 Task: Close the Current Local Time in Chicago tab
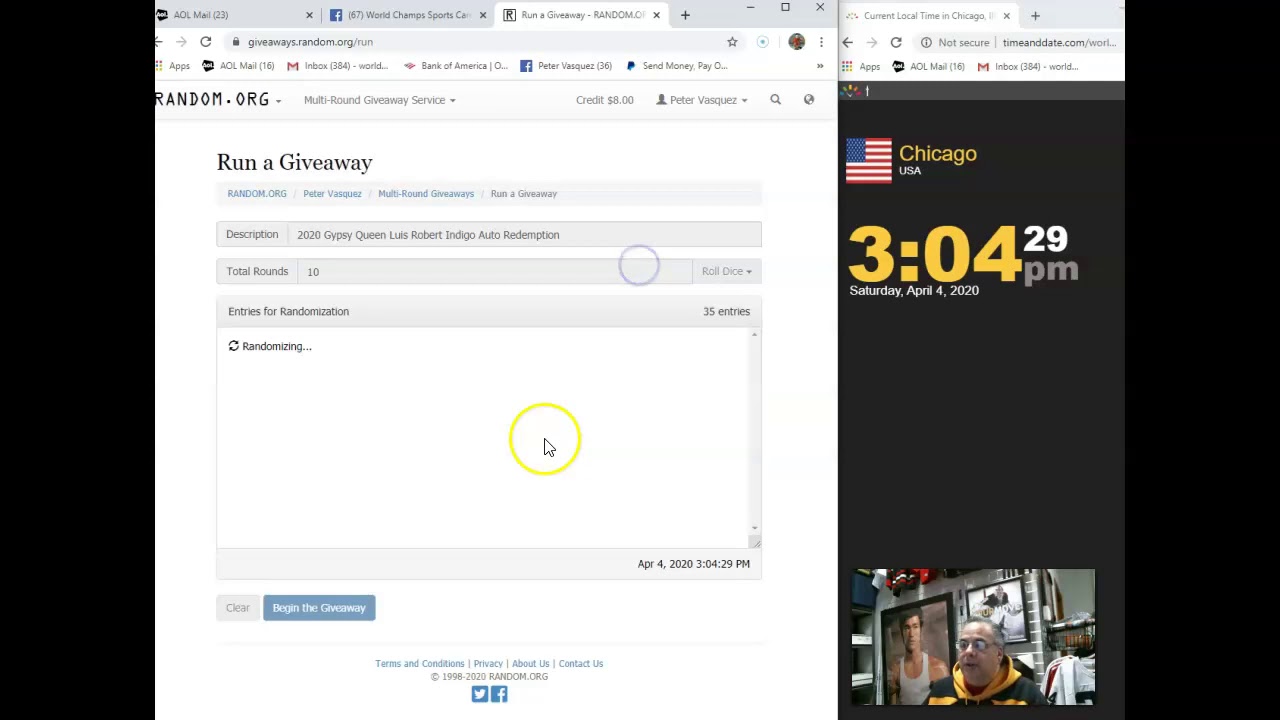click(1006, 16)
